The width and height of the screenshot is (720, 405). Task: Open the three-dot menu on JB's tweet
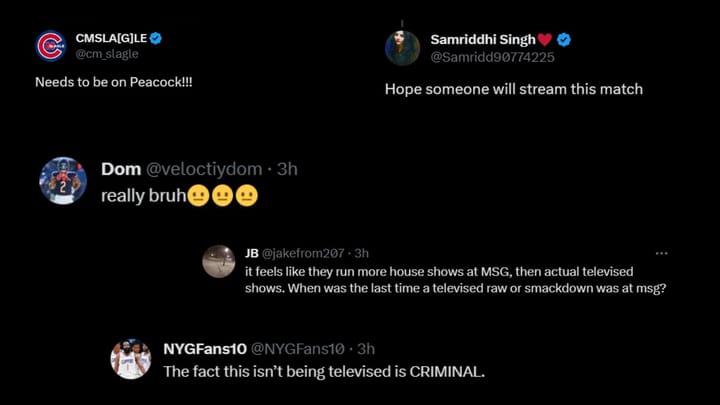pyautogui.click(x=661, y=253)
